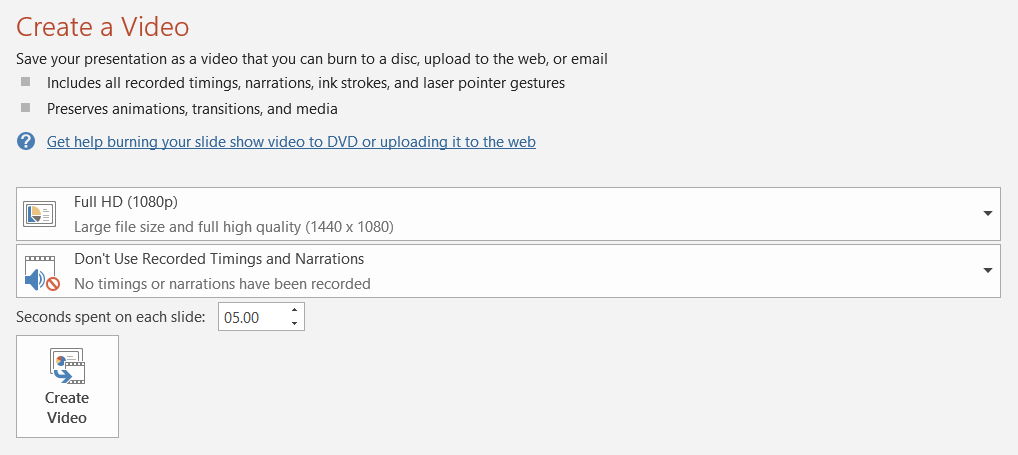The width and height of the screenshot is (1018, 455).
Task: Click the Create Video button label
Action: 67,408
